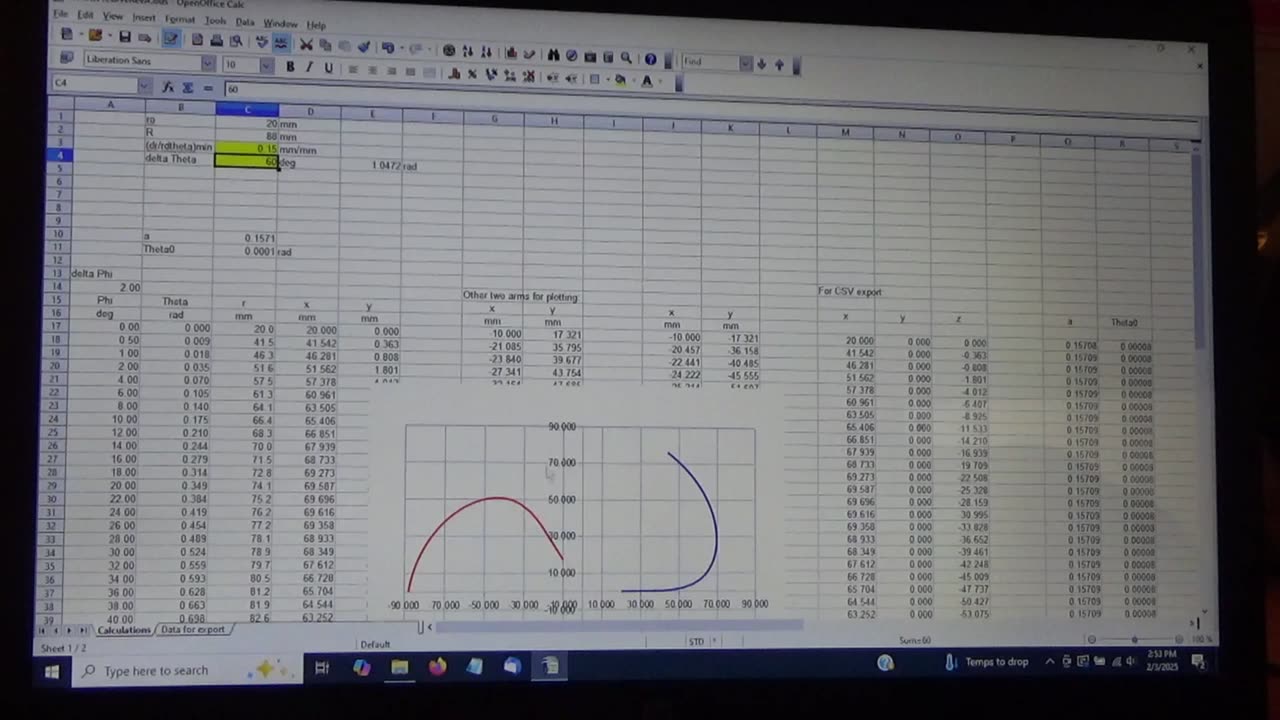Click the horizontal scrollbar below the sheet

[615, 627]
